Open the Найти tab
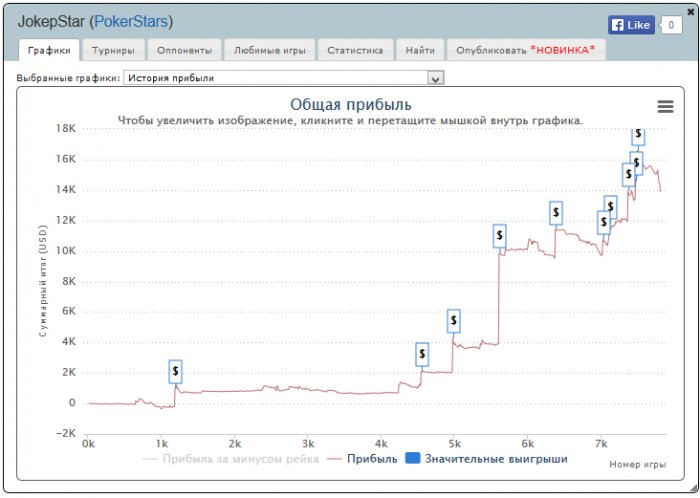The height and width of the screenshot is (498, 700). point(420,50)
